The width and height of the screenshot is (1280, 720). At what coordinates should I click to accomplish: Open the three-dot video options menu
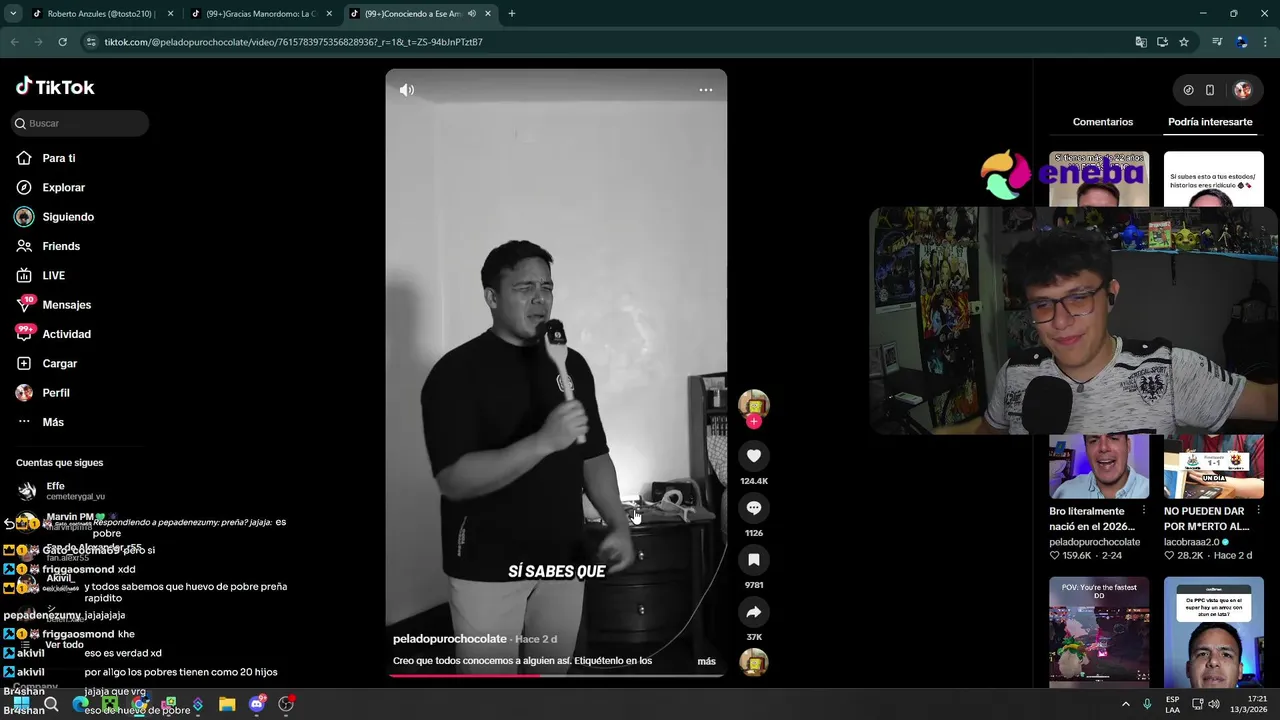(x=706, y=90)
